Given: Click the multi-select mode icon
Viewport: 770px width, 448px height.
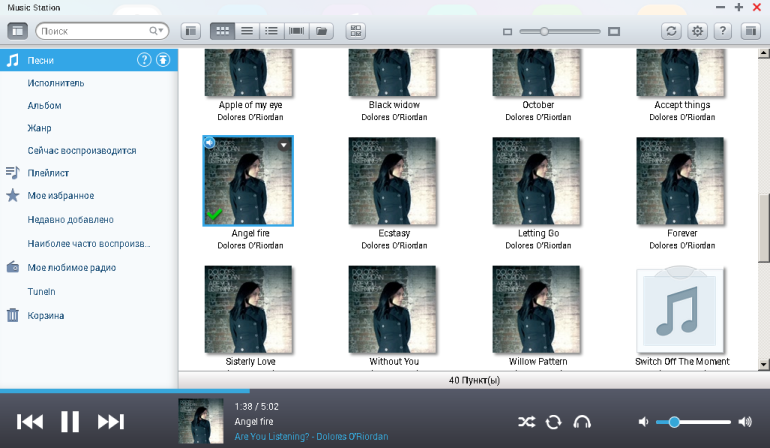Looking at the screenshot, I should tap(356, 31).
